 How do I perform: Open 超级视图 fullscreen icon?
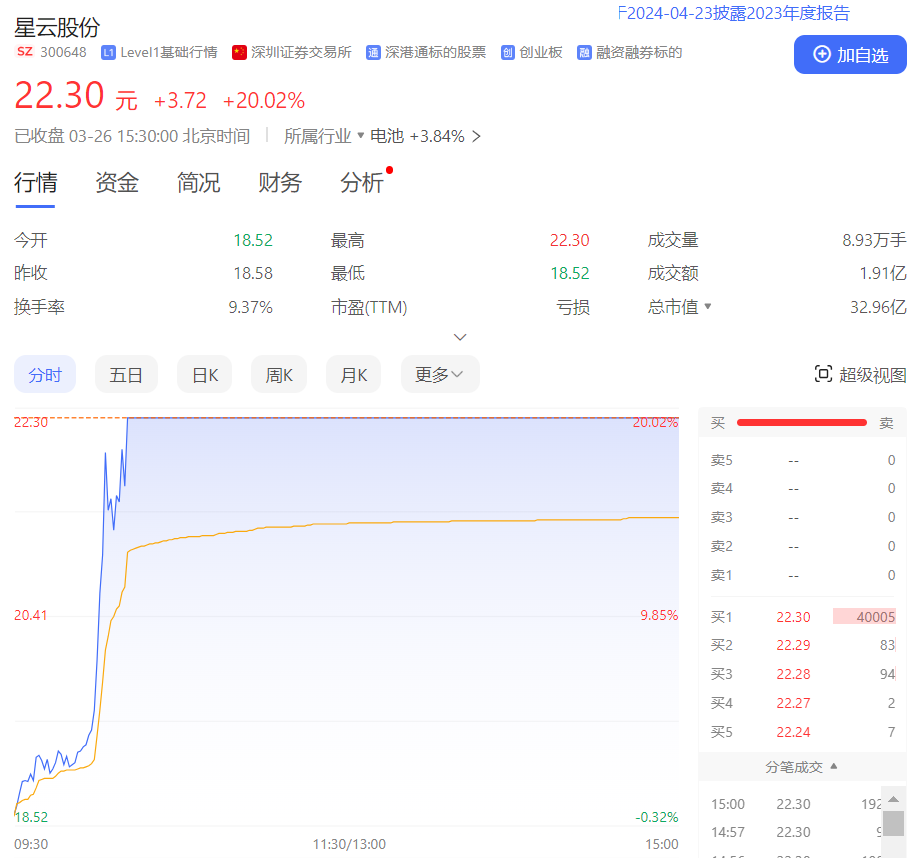pyautogui.click(x=823, y=374)
